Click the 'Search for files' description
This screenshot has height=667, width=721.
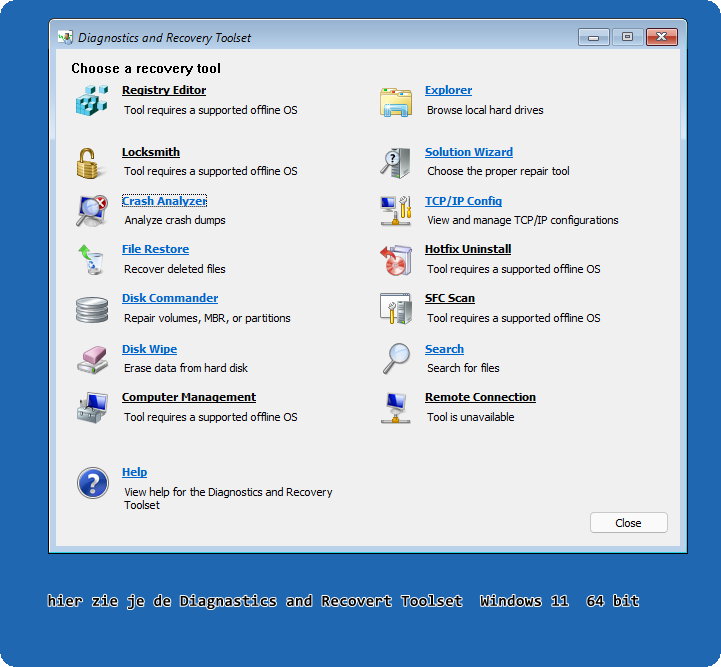coord(463,368)
